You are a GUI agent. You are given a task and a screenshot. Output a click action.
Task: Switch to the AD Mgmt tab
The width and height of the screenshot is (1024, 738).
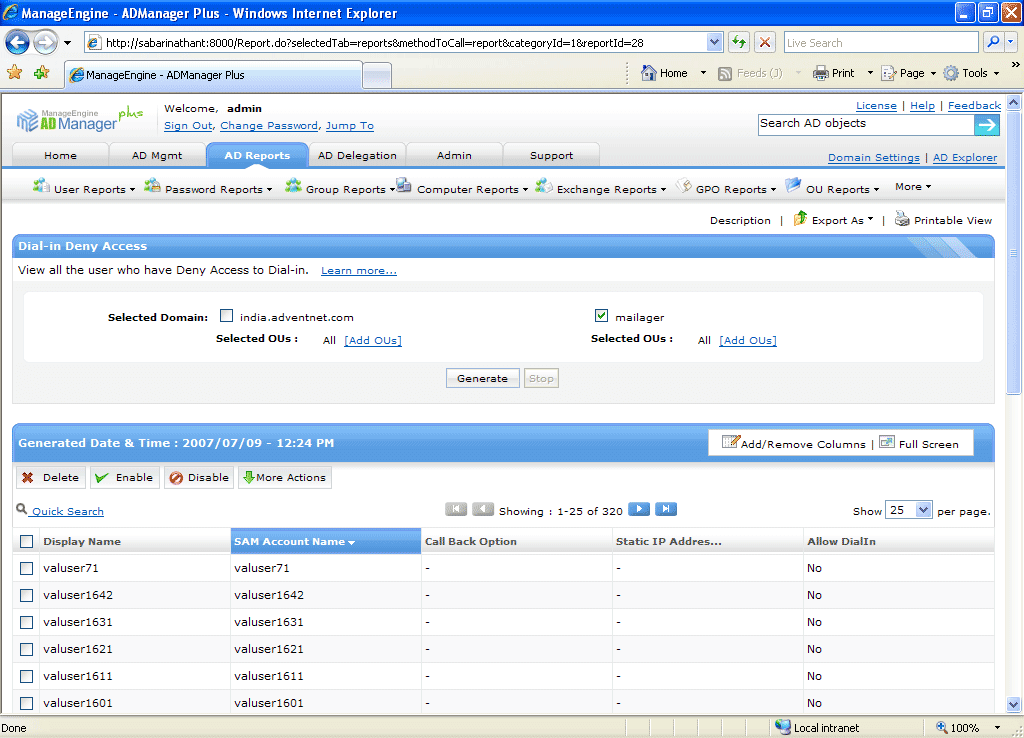tap(157, 155)
